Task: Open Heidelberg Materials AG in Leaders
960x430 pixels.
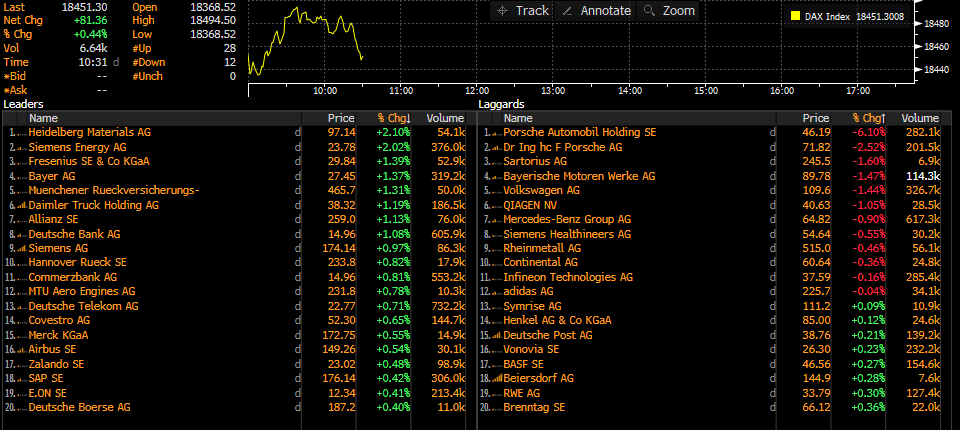Action: coord(89,132)
